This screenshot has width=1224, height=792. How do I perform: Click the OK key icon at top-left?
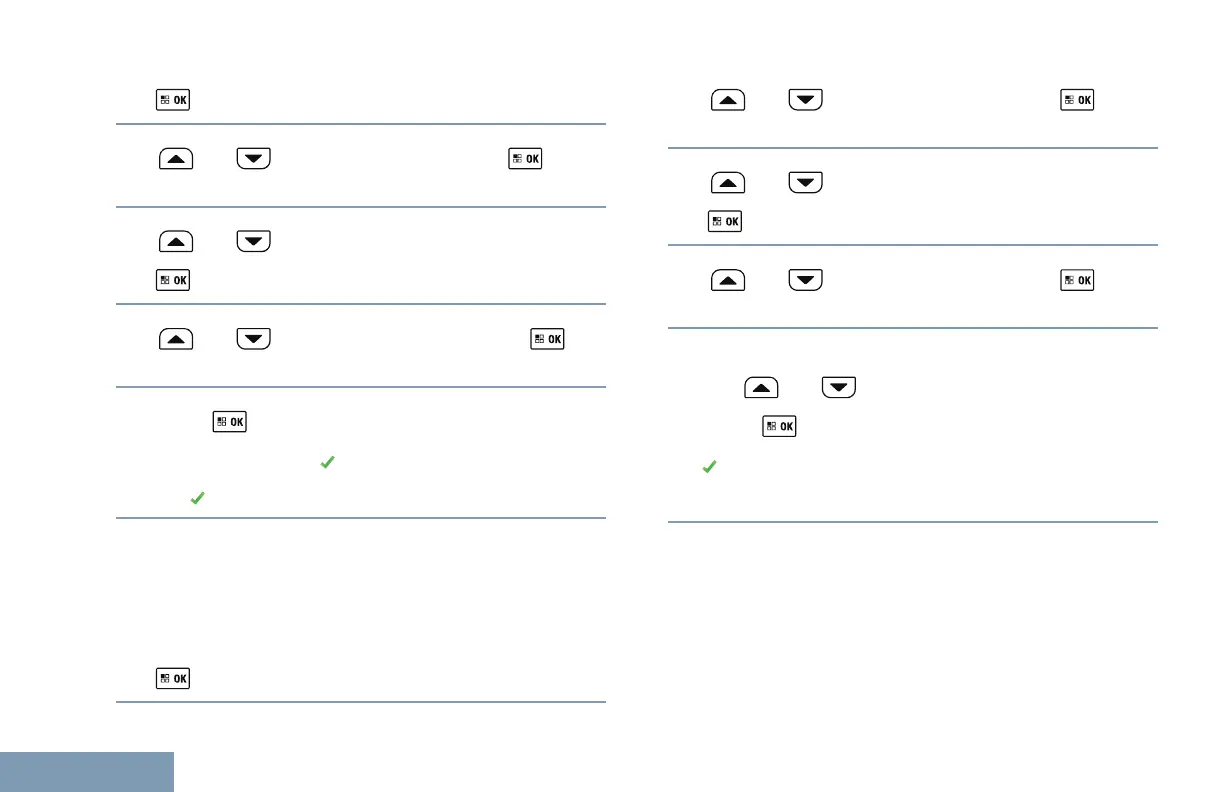point(172,100)
